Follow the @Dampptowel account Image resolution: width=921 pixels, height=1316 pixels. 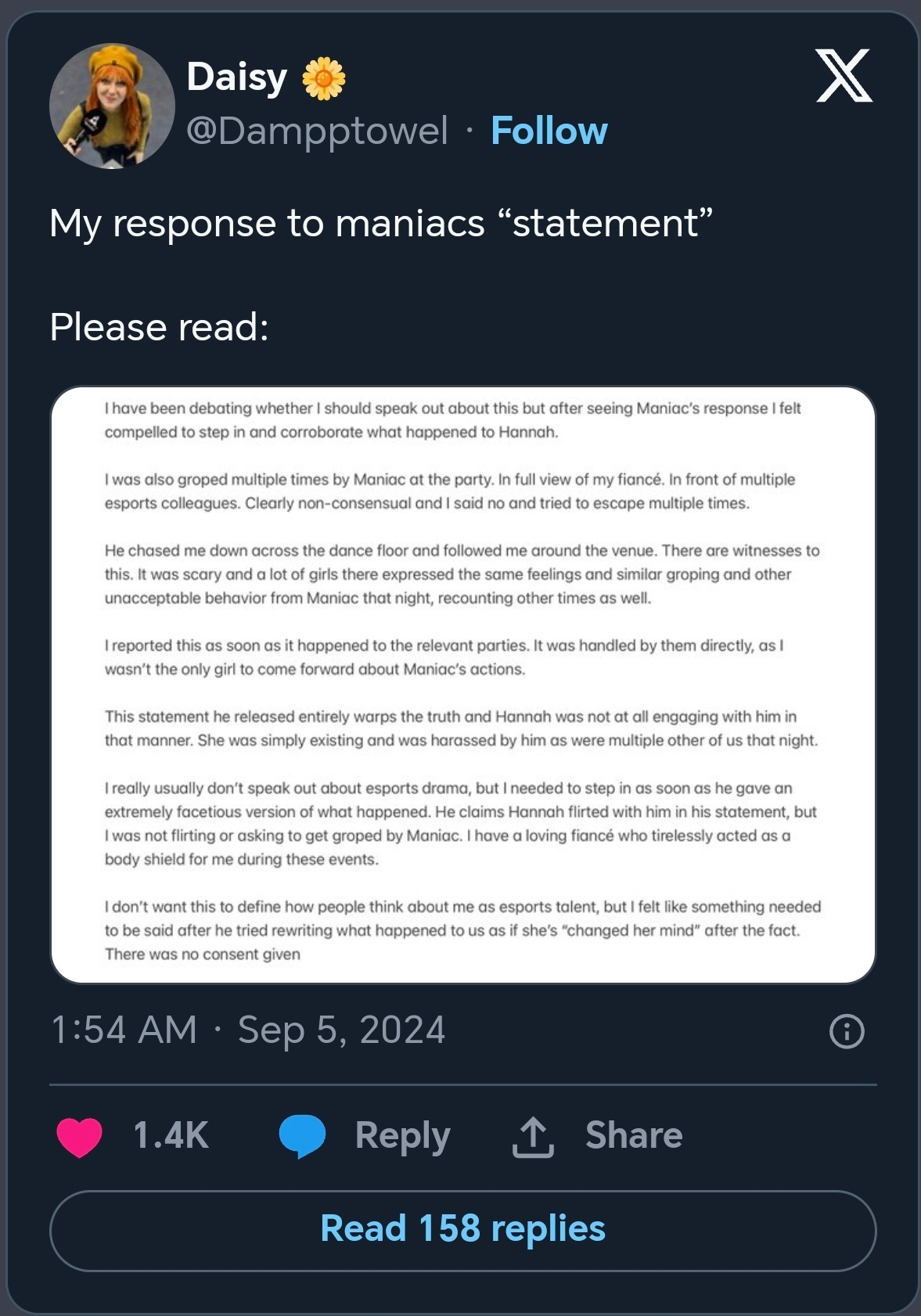(549, 131)
